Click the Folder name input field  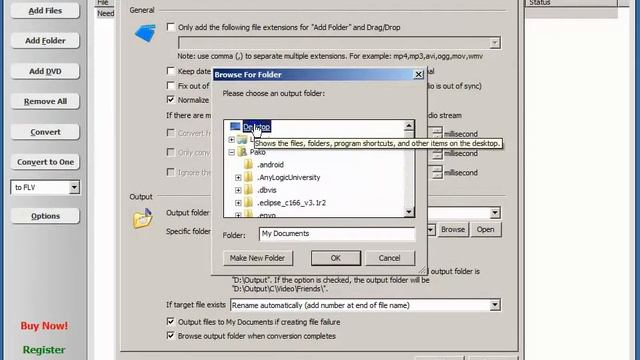click(337, 234)
